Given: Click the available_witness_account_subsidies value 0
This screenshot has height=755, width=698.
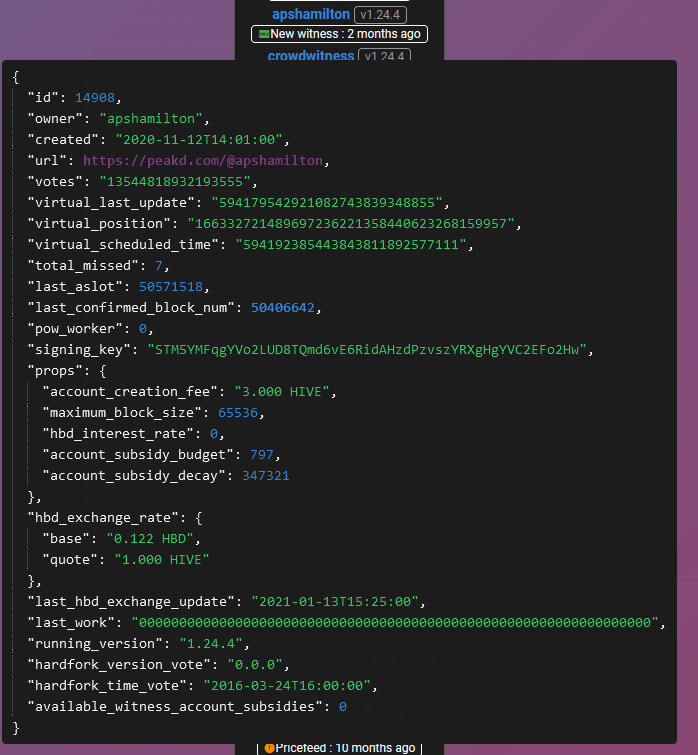Looking at the screenshot, I should [343, 707].
